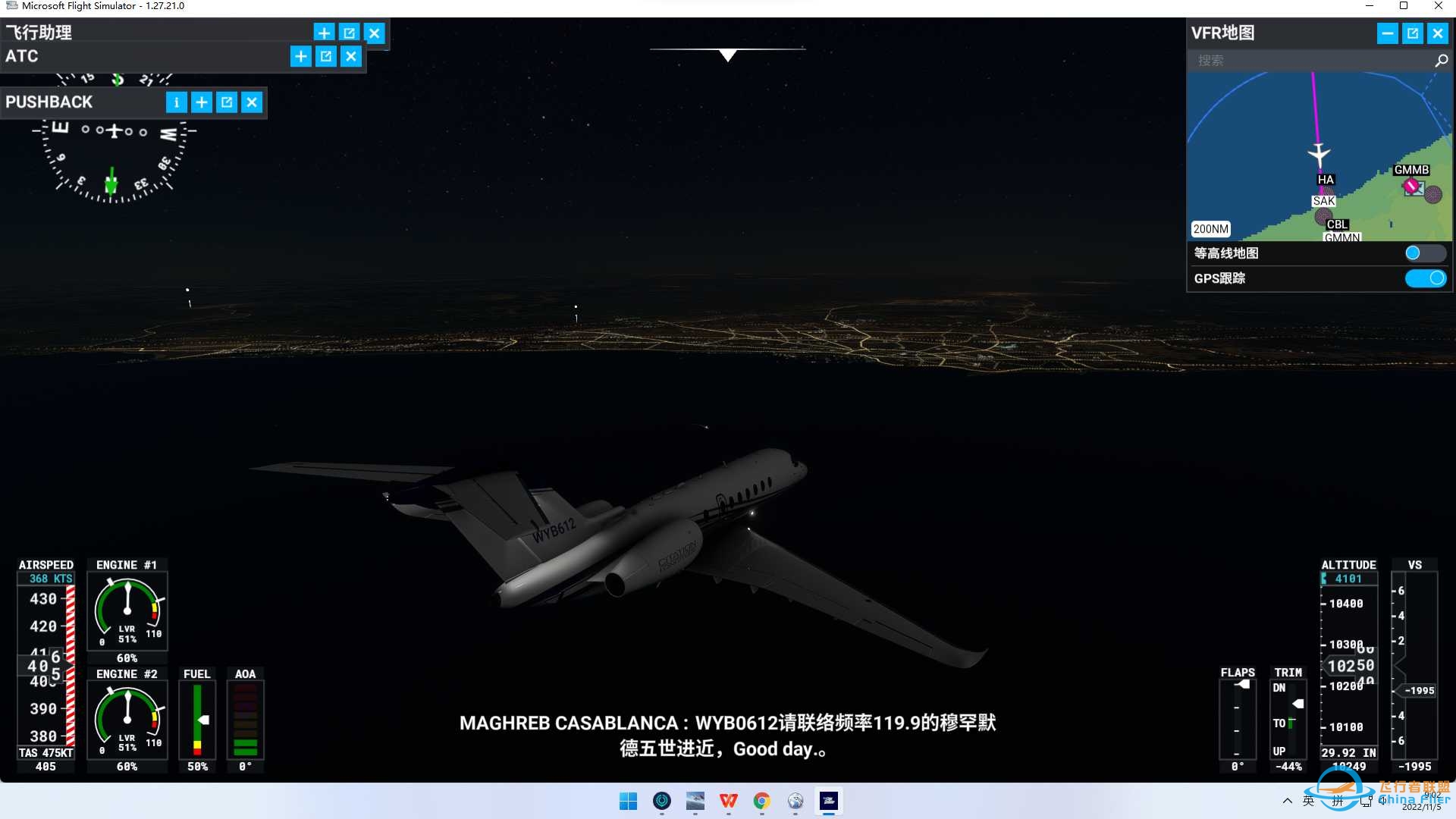This screenshot has width=1456, height=819.
Task: Pop out the ATC panel window
Action: coord(326,56)
